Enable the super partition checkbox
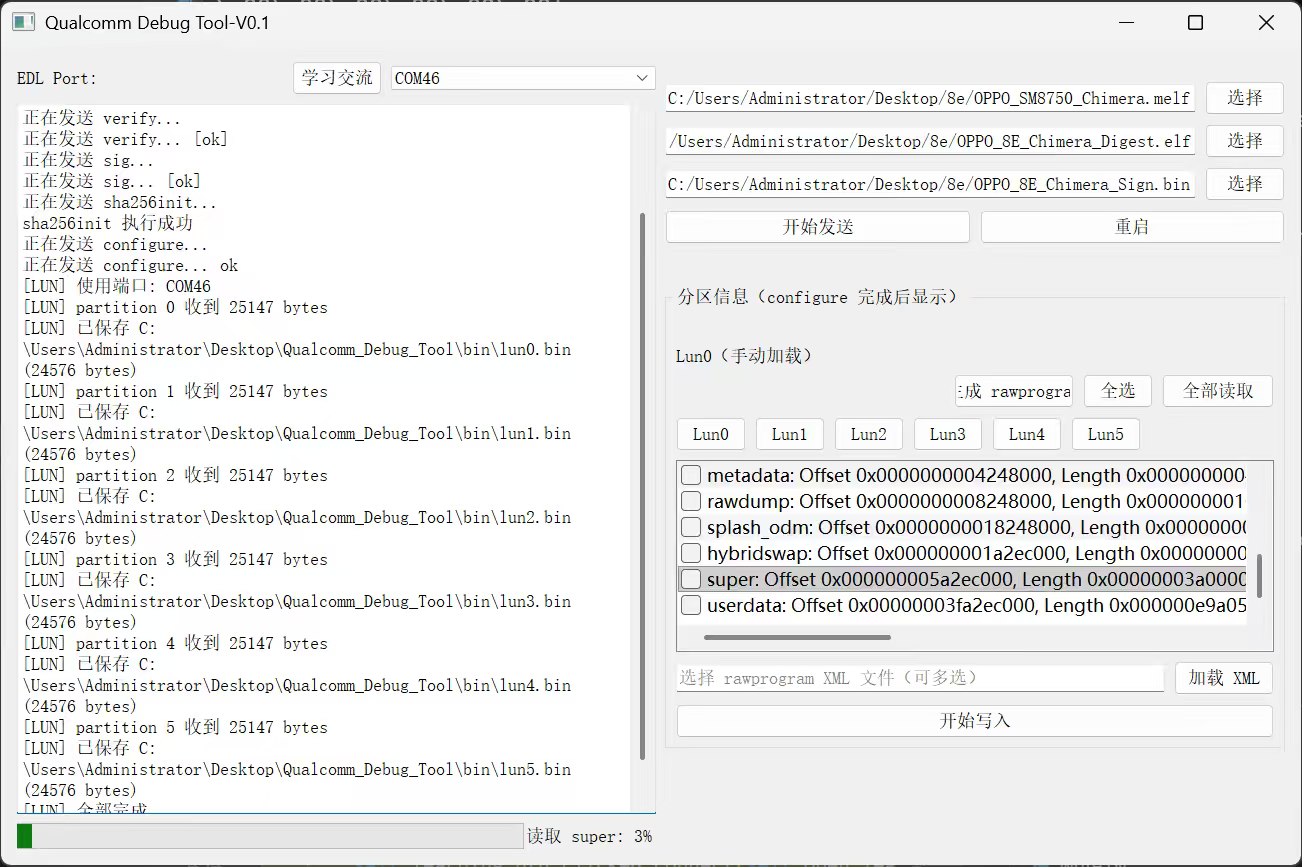1302x867 pixels. tap(691, 579)
